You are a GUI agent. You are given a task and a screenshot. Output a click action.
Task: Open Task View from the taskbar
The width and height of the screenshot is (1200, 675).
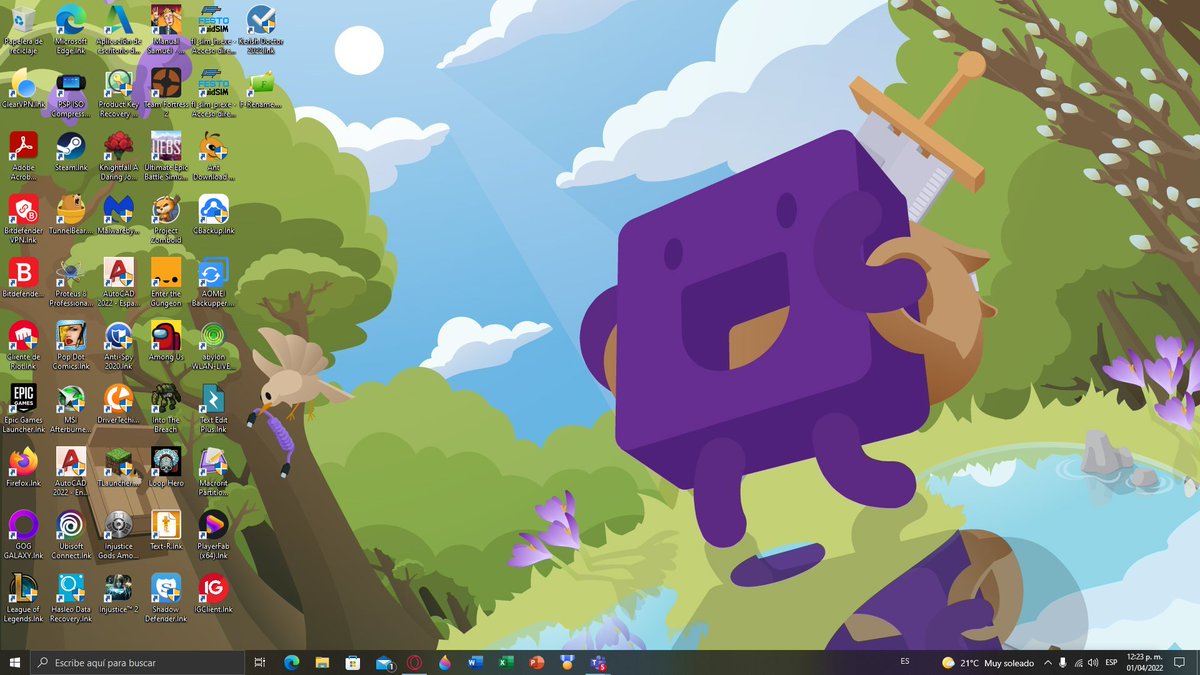260,662
